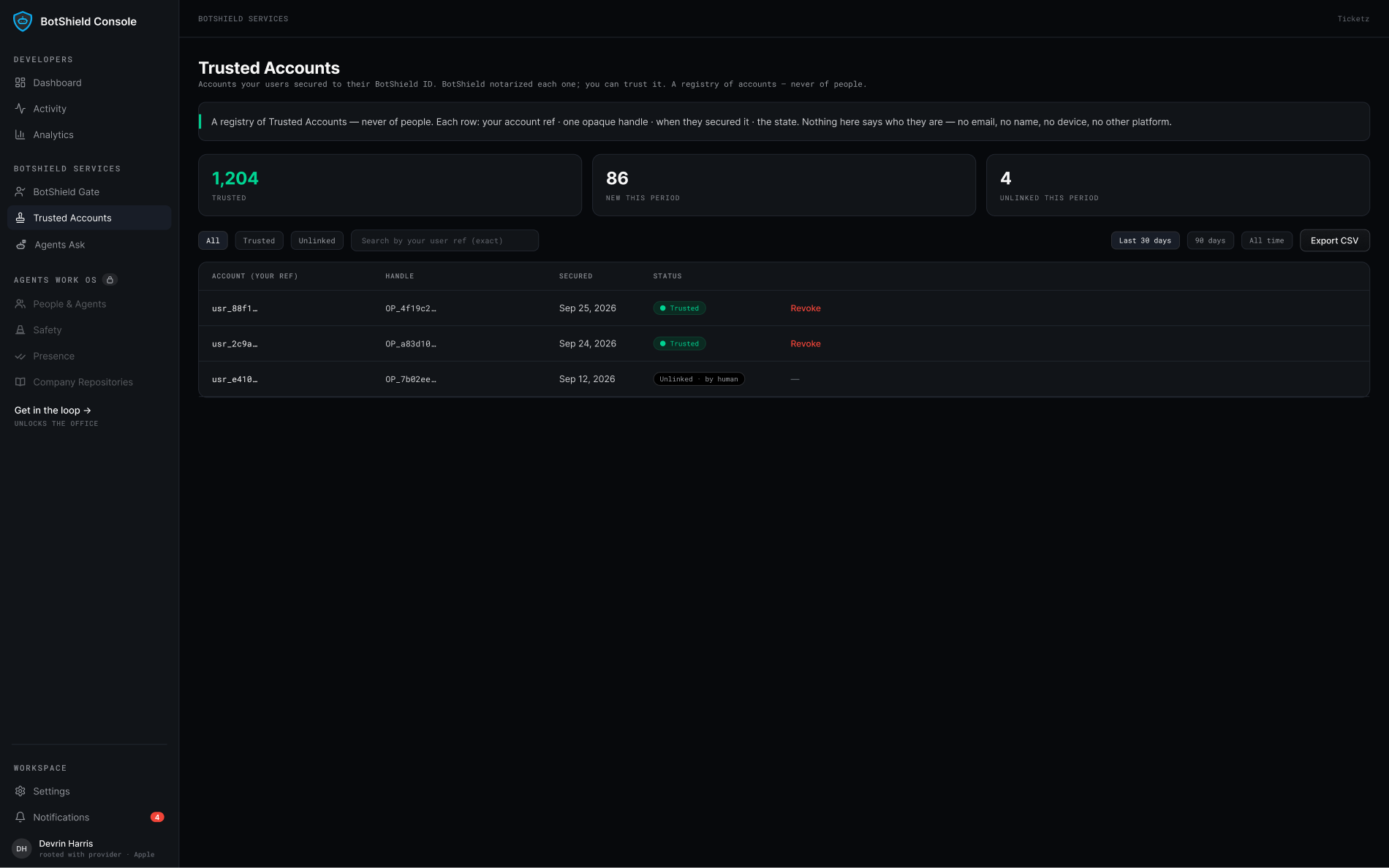Viewport: 1389px width, 868px height.
Task: Click the Notifications bell icon
Action: [x=20, y=818]
